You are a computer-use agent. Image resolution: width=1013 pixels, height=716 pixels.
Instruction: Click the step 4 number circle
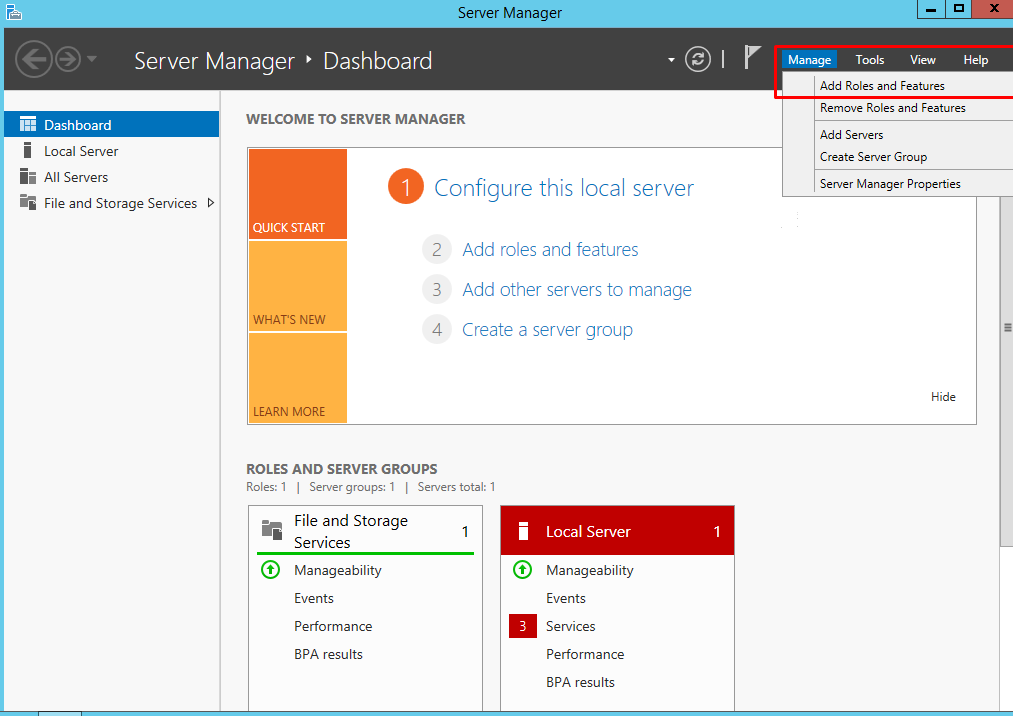click(437, 330)
